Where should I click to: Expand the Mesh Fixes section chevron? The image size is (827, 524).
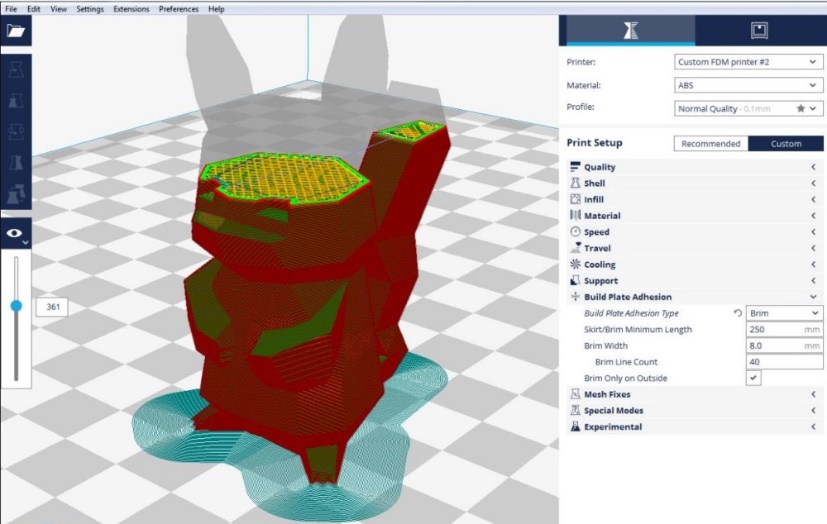click(813, 394)
